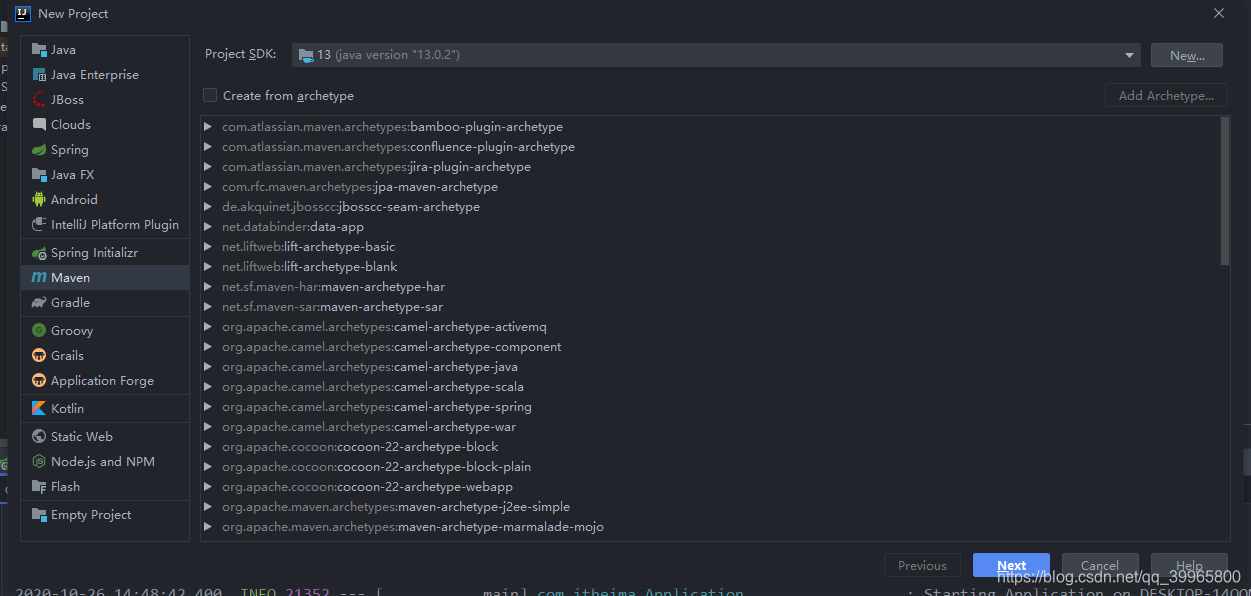Viewport: 1251px width, 596px height.
Task: Expand the jbosscc-seam-archetype entry
Action: (208, 207)
